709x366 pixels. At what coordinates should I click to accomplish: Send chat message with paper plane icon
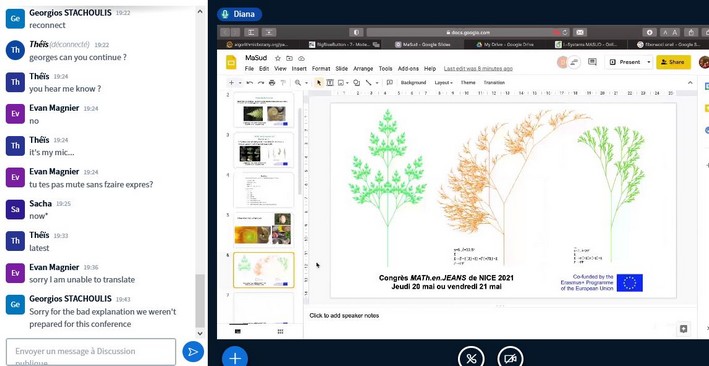193,352
